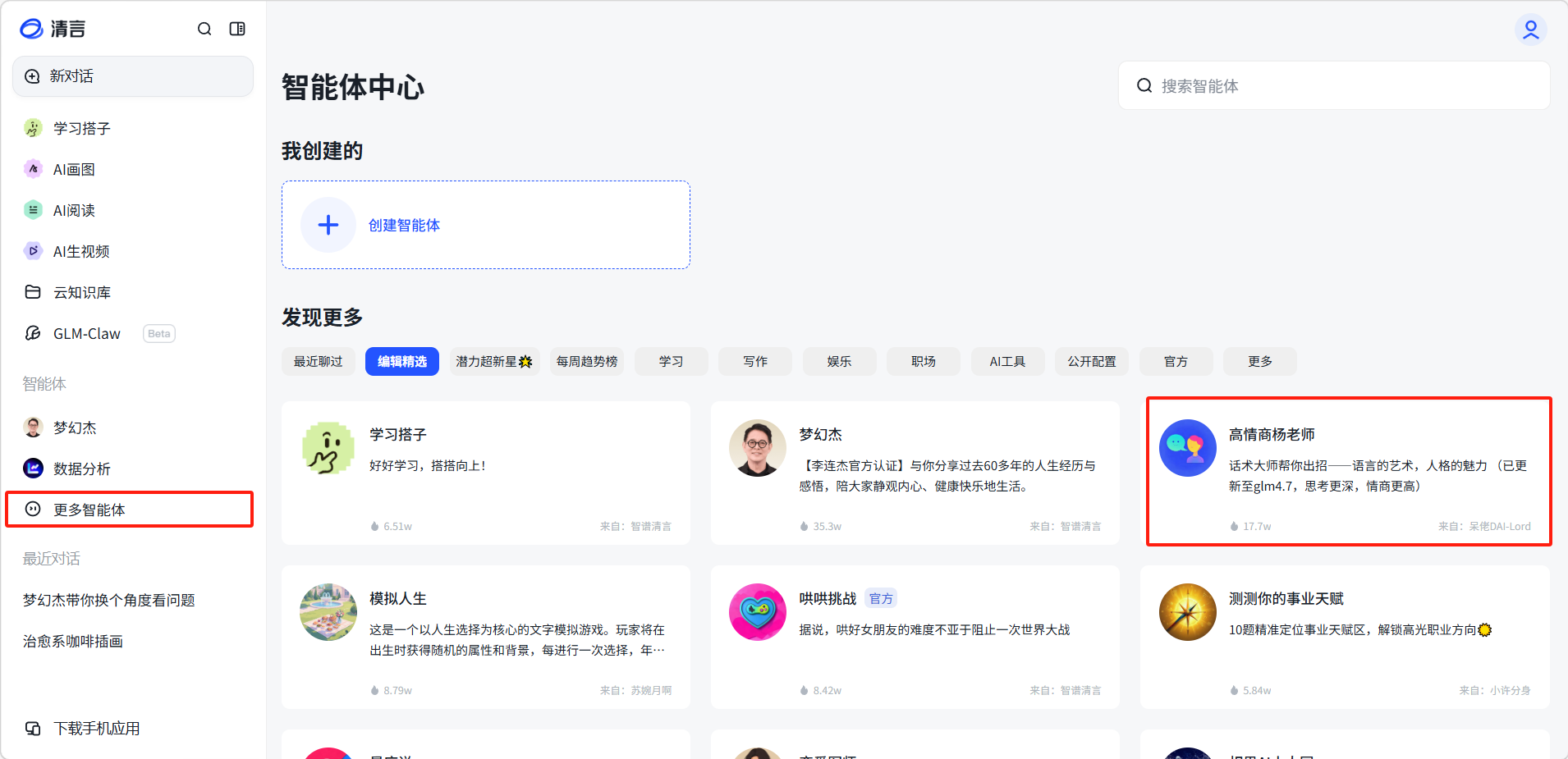1568x759 pixels.
Task: Open the AI阅读 tool
Action: [74, 210]
